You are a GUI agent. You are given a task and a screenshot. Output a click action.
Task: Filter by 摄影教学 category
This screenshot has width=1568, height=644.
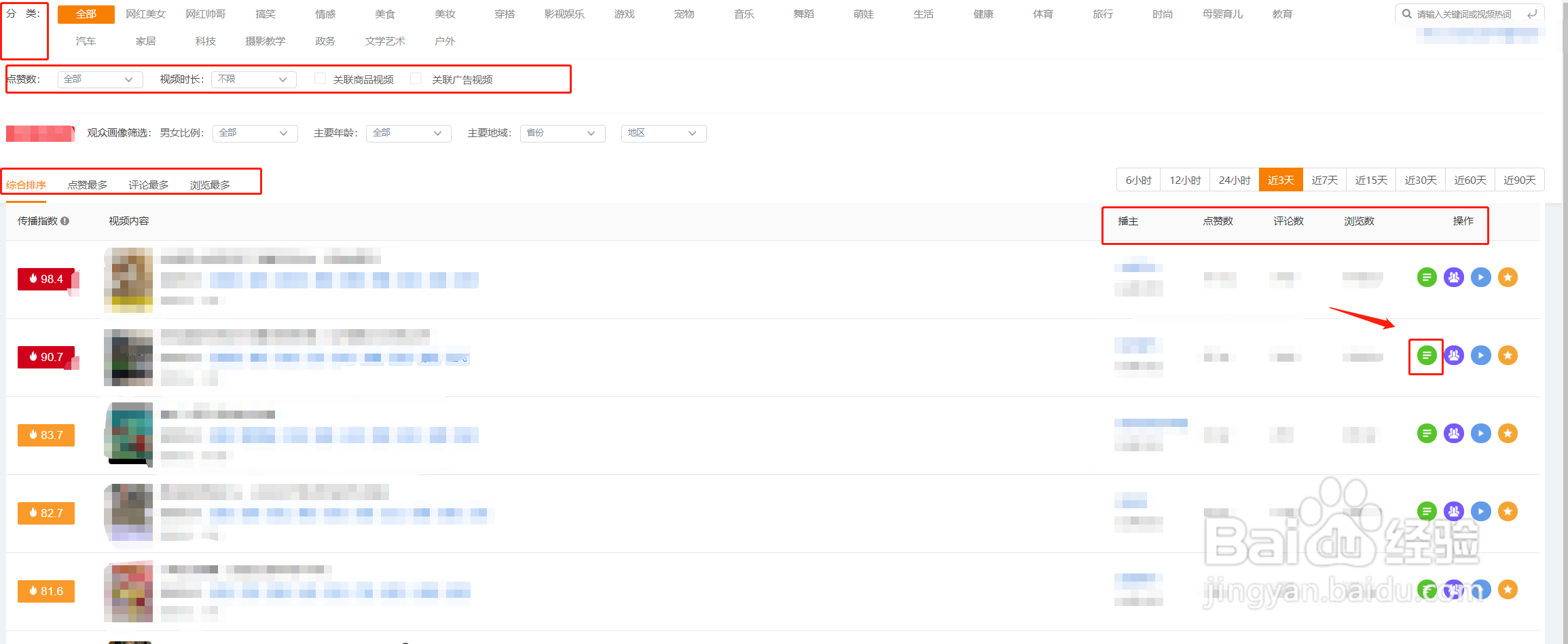(x=266, y=41)
